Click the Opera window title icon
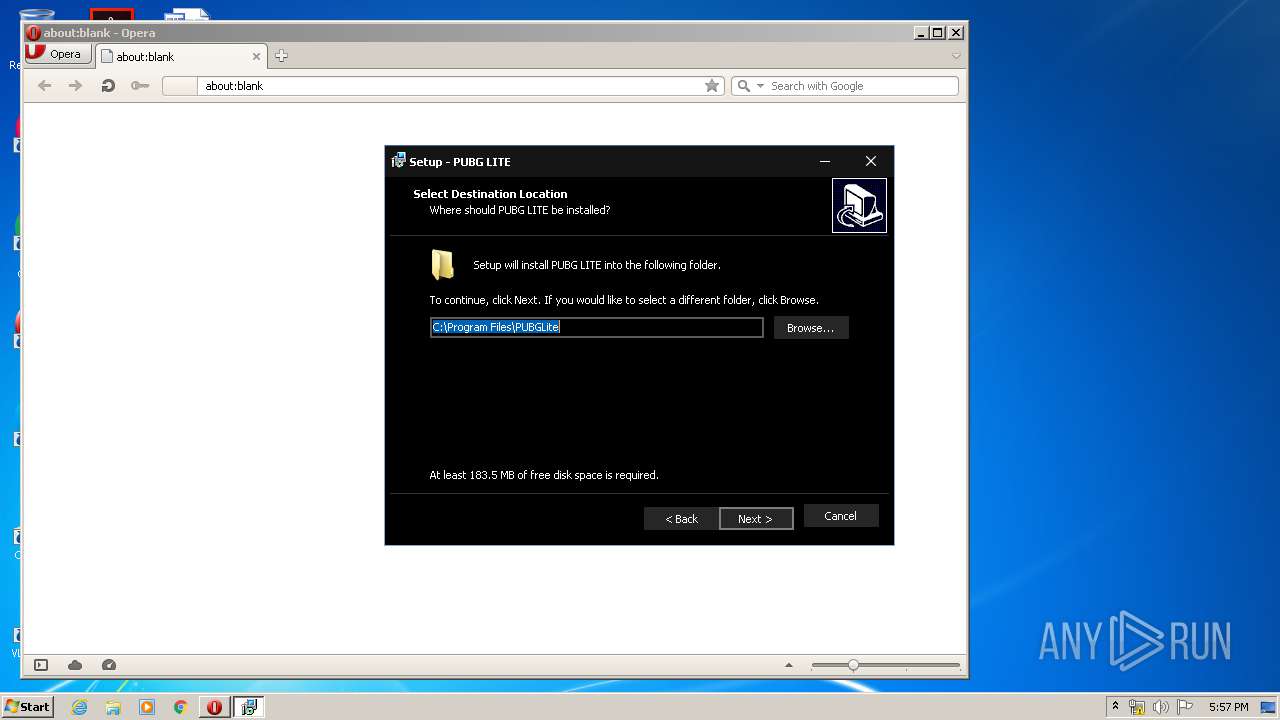1280x720 pixels. pyautogui.click(x=33, y=33)
